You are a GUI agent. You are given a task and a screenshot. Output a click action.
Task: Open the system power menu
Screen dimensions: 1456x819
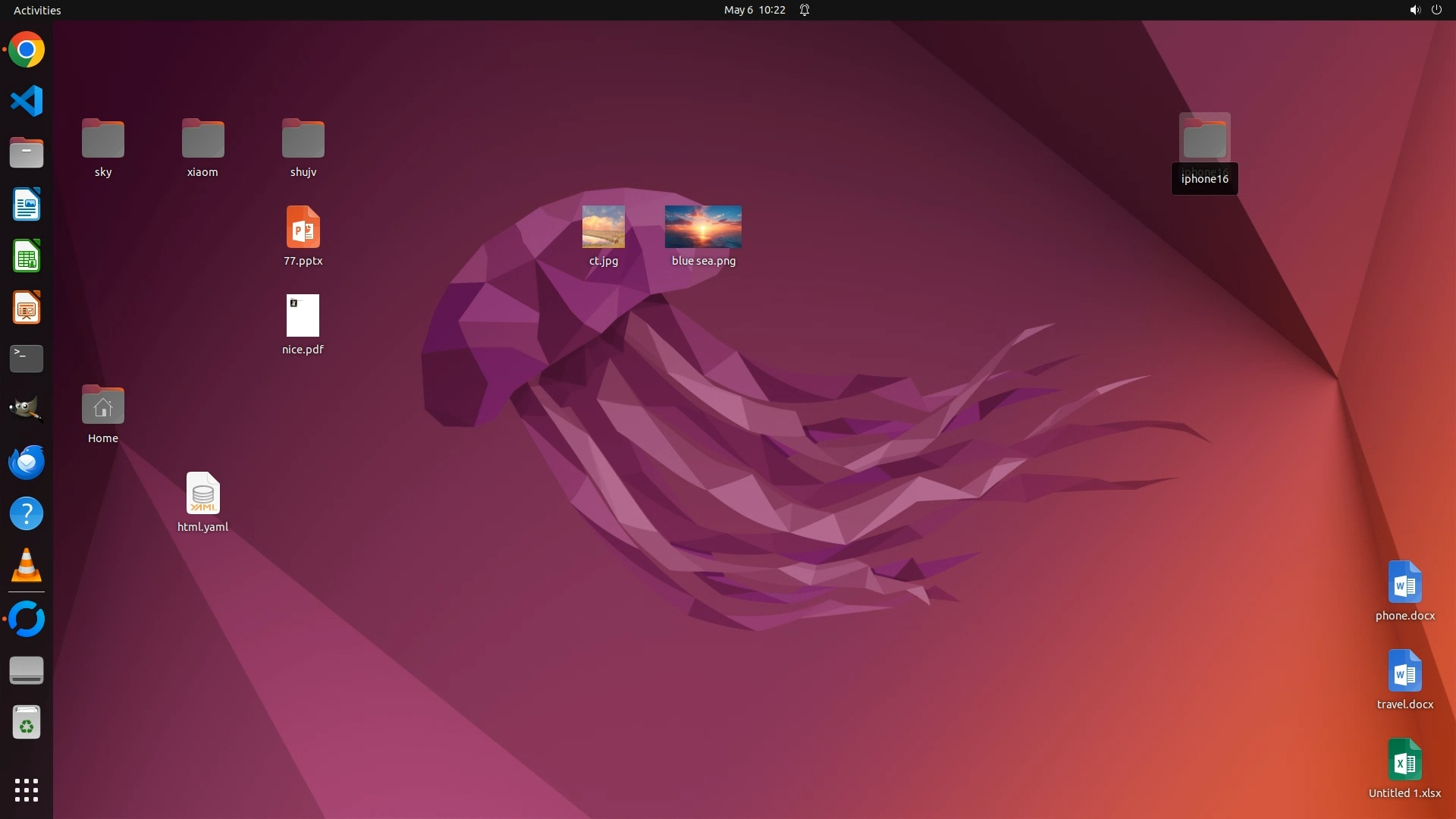[x=1436, y=10]
